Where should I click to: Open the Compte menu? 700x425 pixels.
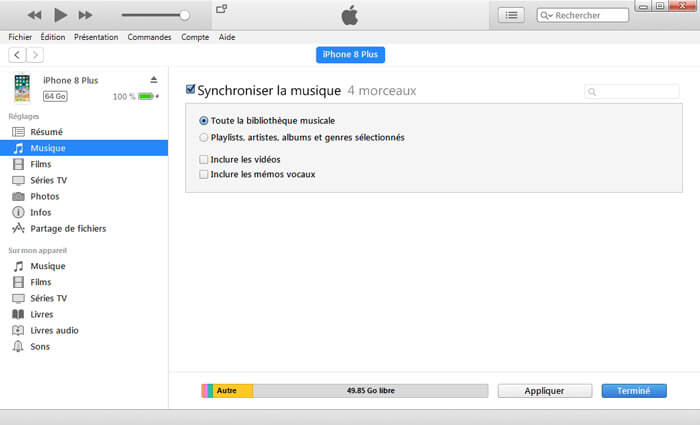(x=195, y=37)
